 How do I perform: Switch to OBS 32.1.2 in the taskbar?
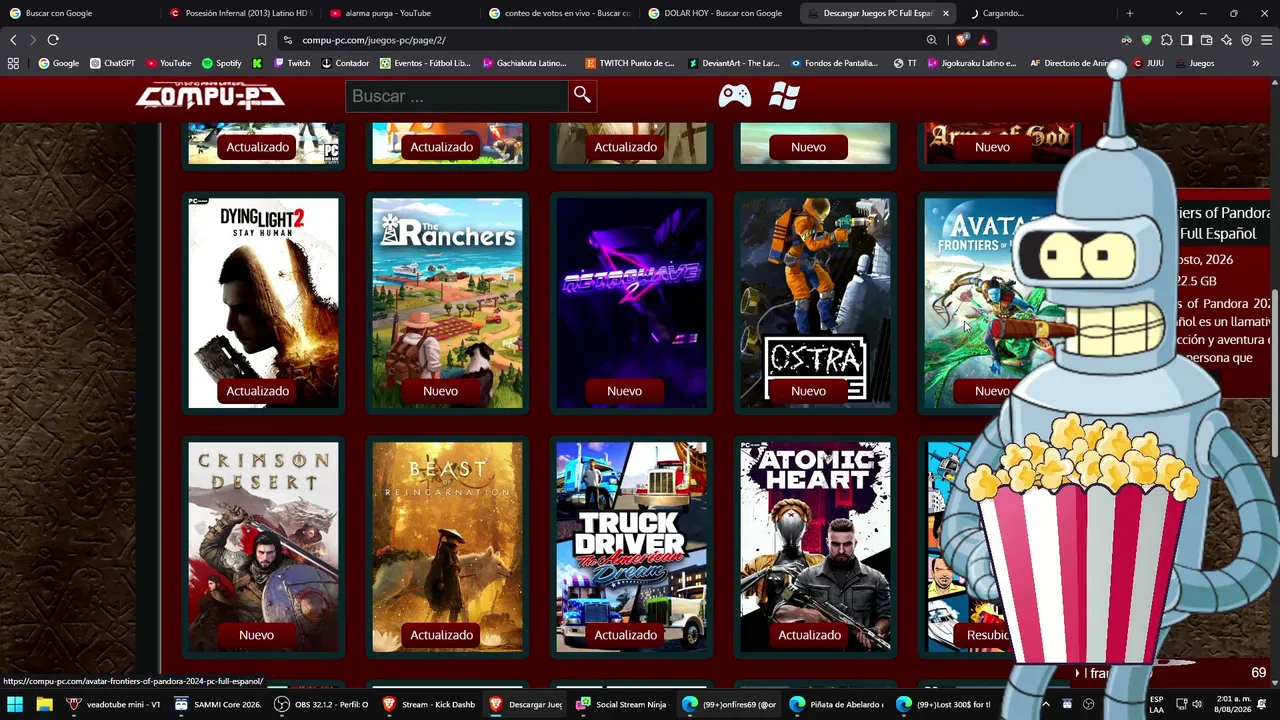pos(322,704)
